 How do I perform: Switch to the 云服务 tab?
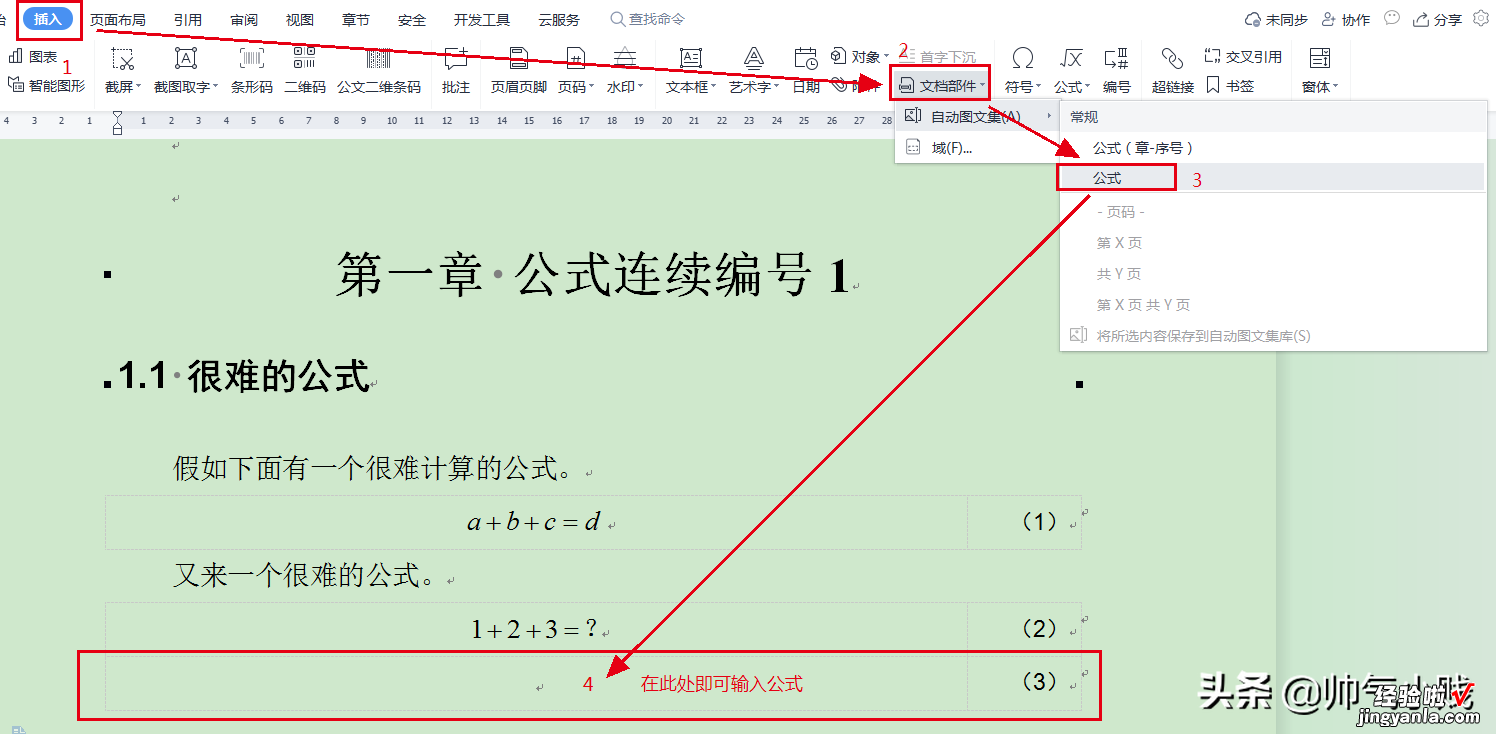point(558,20)
